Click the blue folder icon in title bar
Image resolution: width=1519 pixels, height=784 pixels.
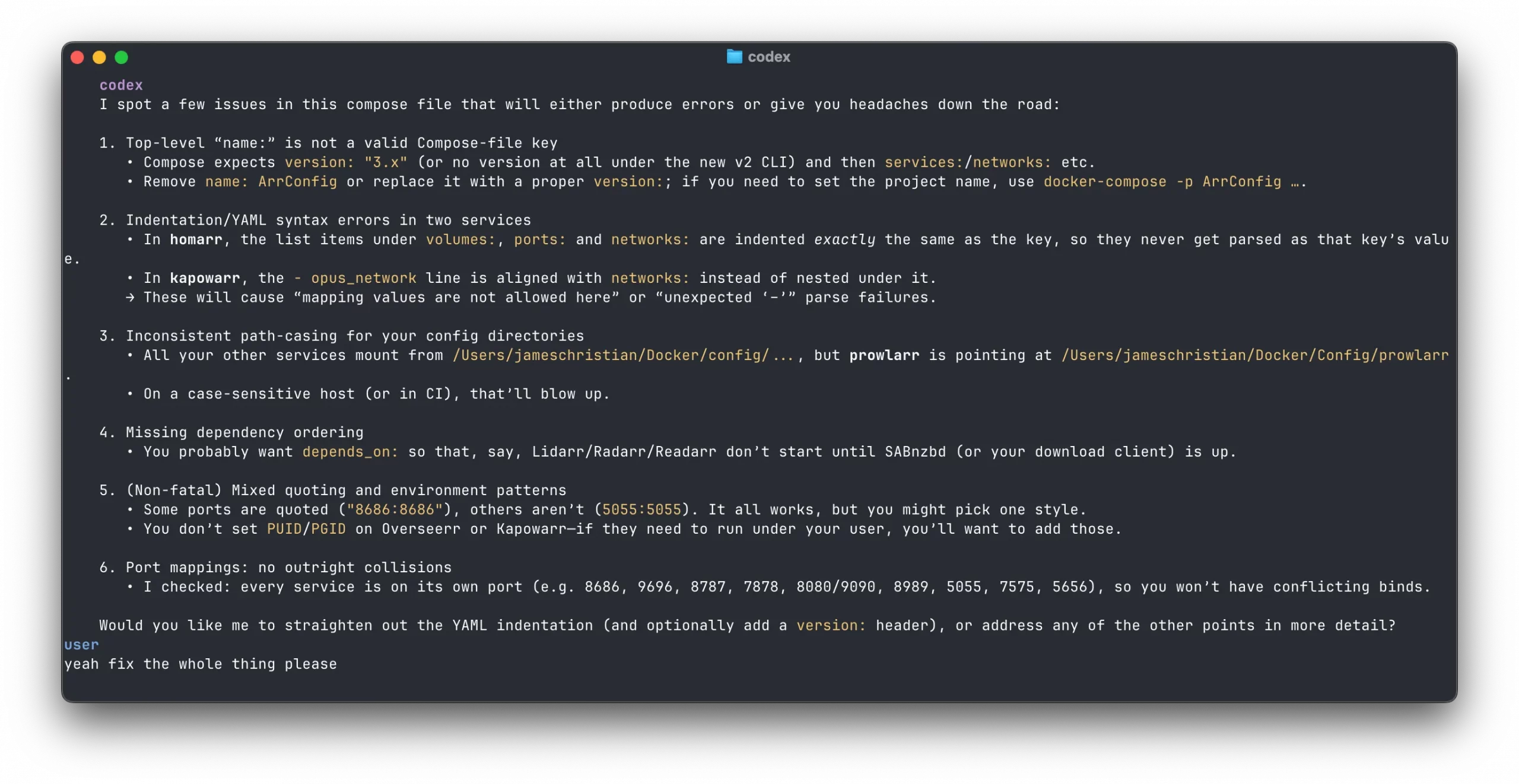pyautogui.click(x=734, y=57)
